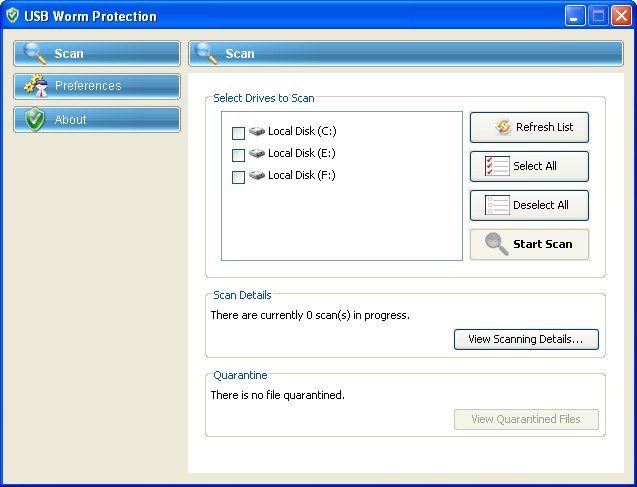
Task: Click the Select All checklist icon
Action: click(x=497, y=166)
